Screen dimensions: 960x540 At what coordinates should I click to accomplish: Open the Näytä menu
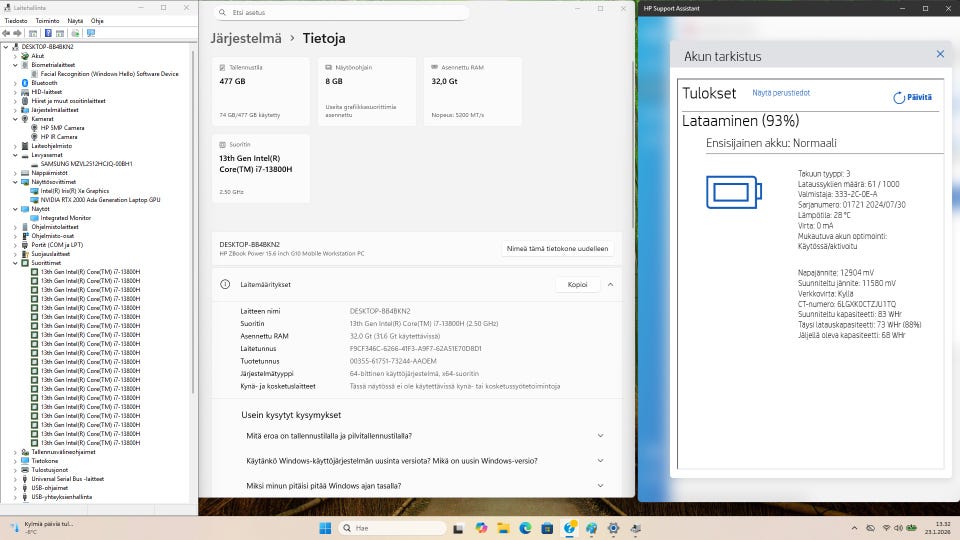point(75,21)
